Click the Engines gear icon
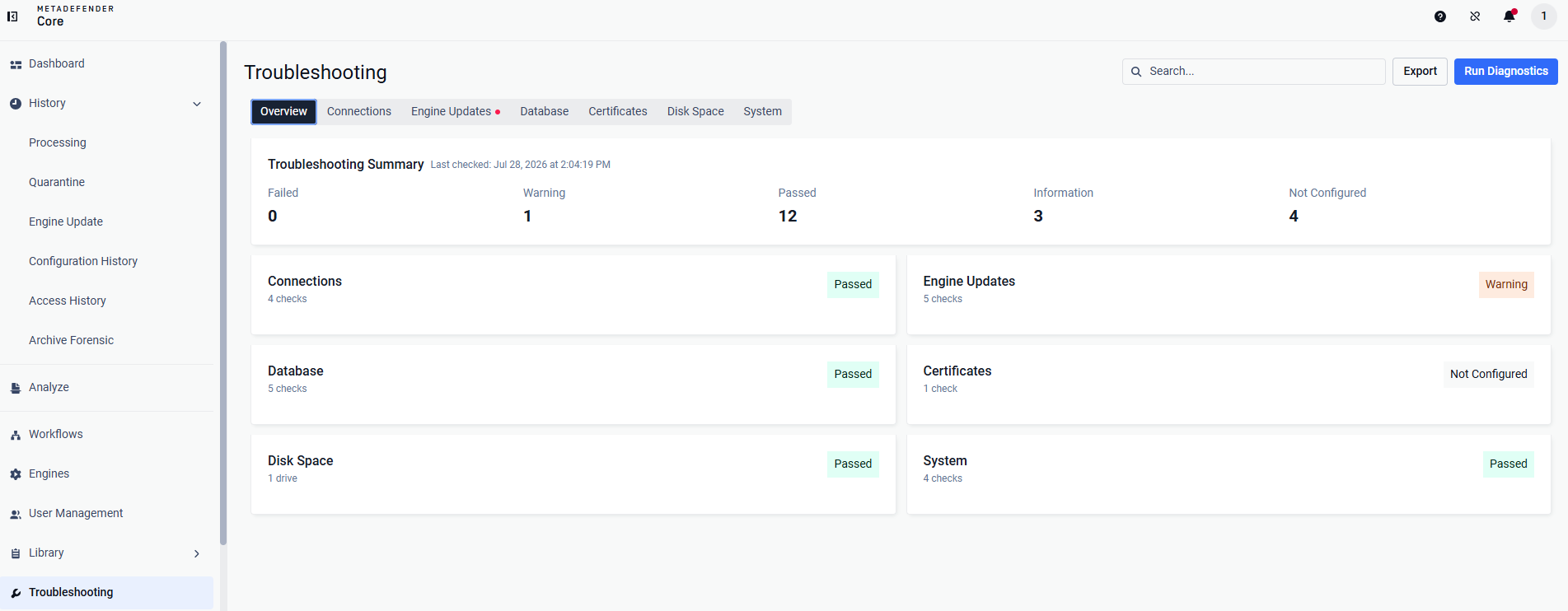 tap(16, 474)
